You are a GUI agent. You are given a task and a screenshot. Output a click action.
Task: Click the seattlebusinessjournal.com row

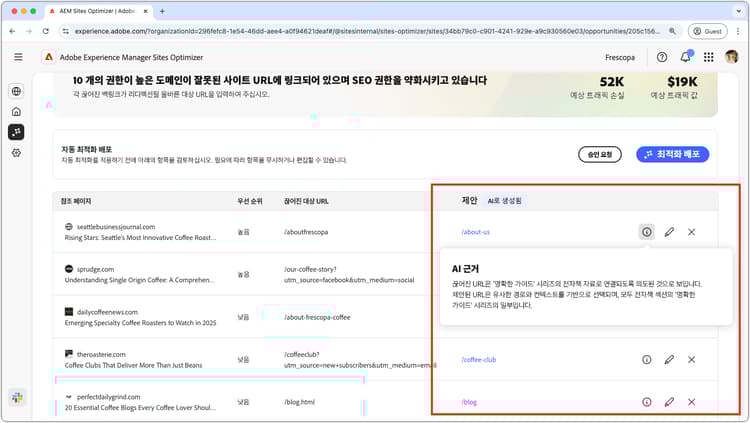(x=385, y=232)
